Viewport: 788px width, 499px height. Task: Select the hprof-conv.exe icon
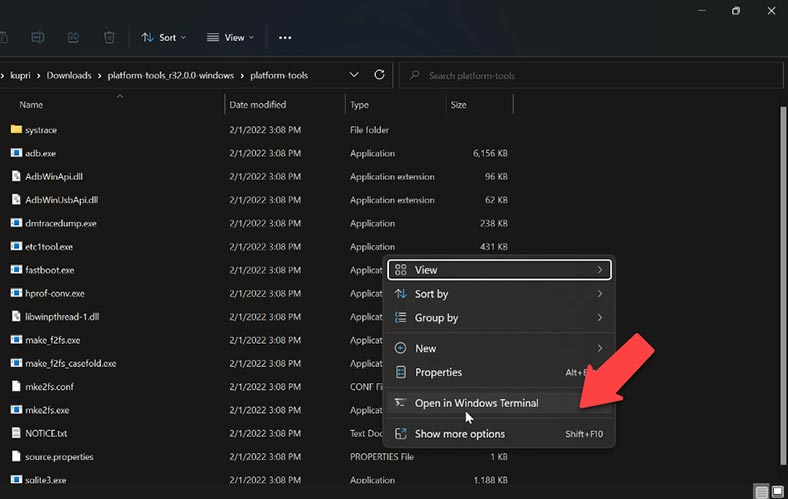click(16, 292)
